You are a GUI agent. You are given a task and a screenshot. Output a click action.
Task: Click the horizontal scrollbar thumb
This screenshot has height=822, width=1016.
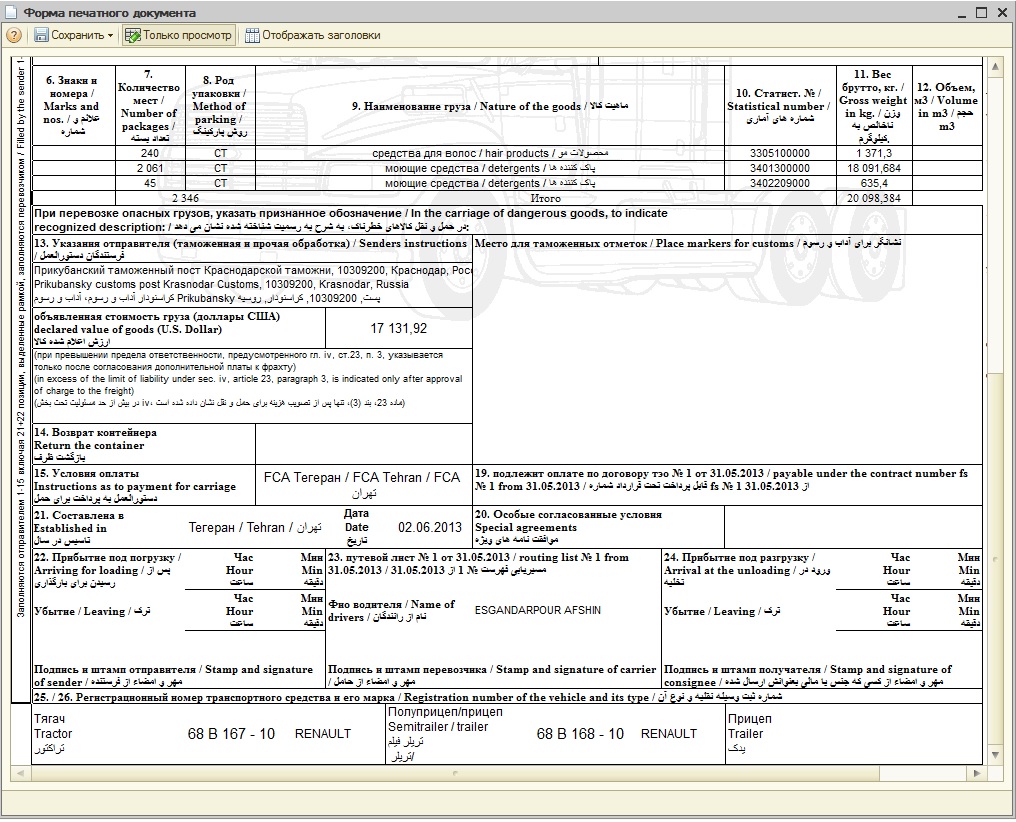[455, 773]
